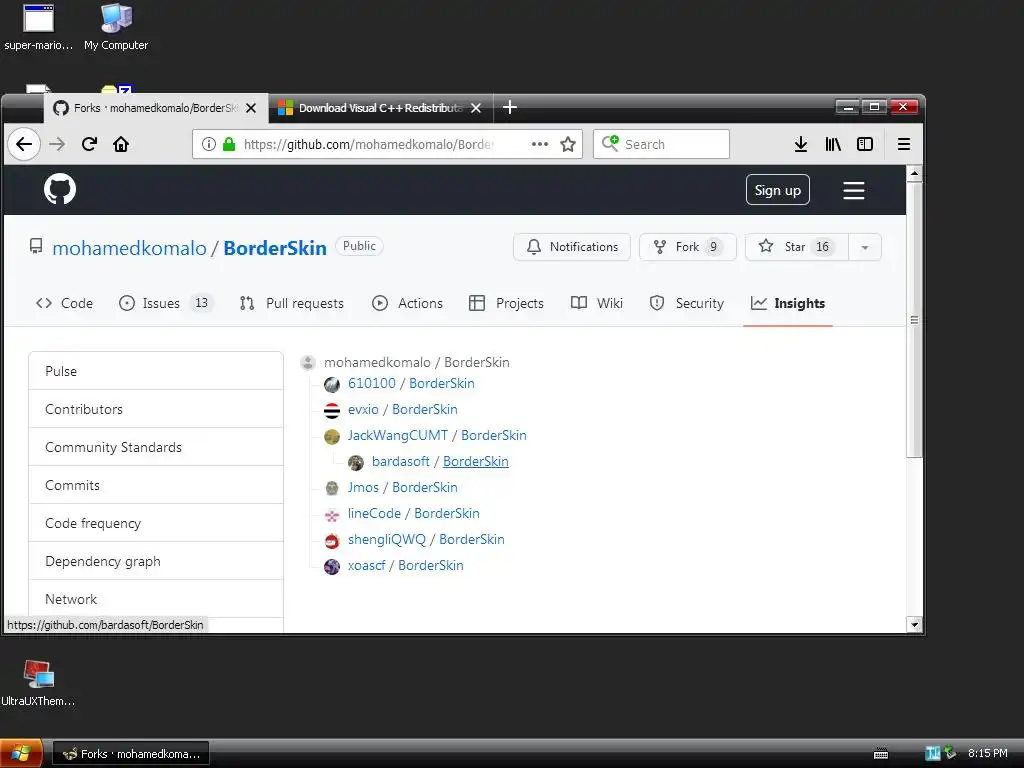Click the green padlock security icon
Image resolution: width=1024 pixels, height=768 pixels.
[229, 144]
